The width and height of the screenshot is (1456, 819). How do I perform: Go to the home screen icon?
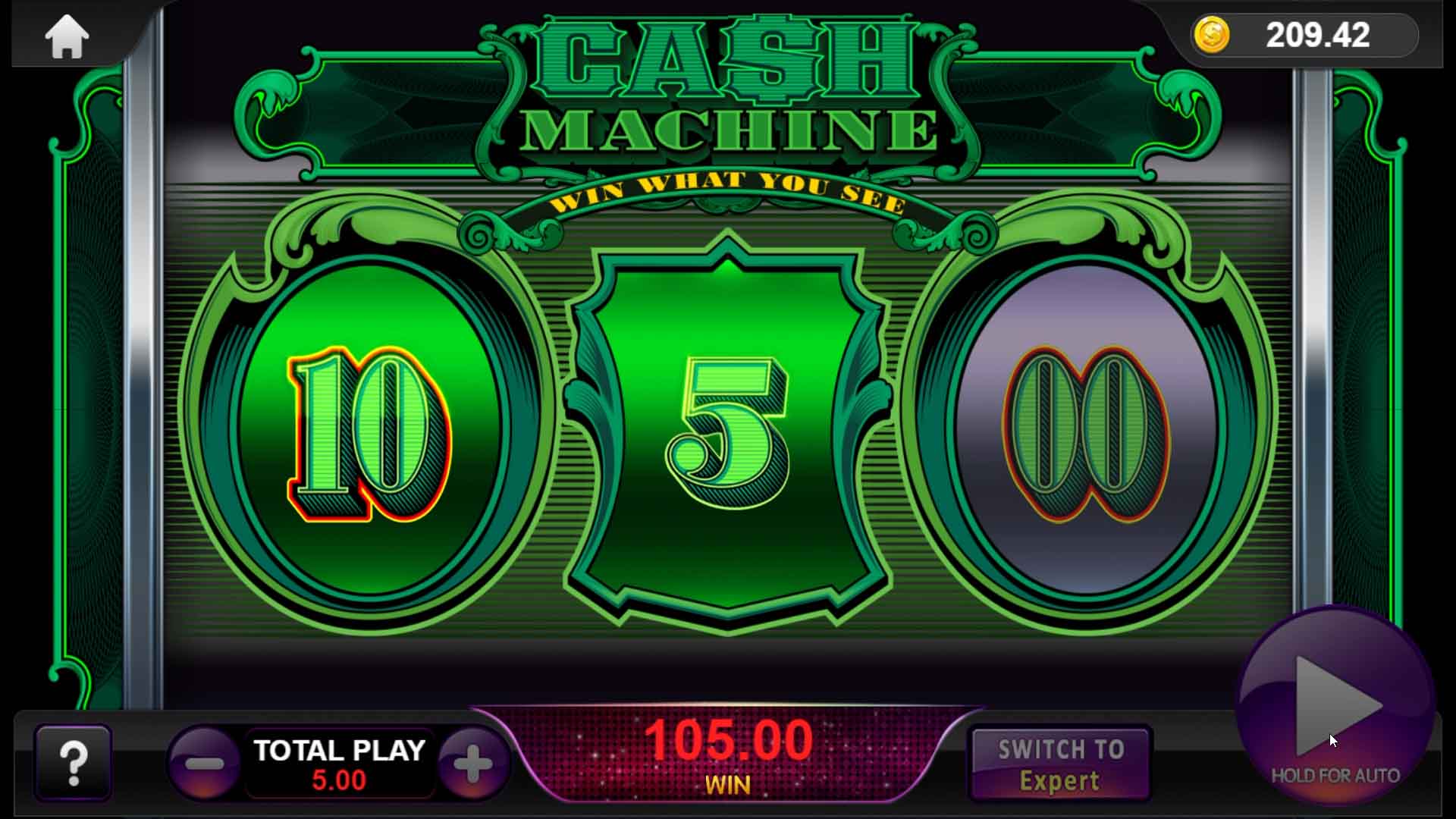click(67, 36)
